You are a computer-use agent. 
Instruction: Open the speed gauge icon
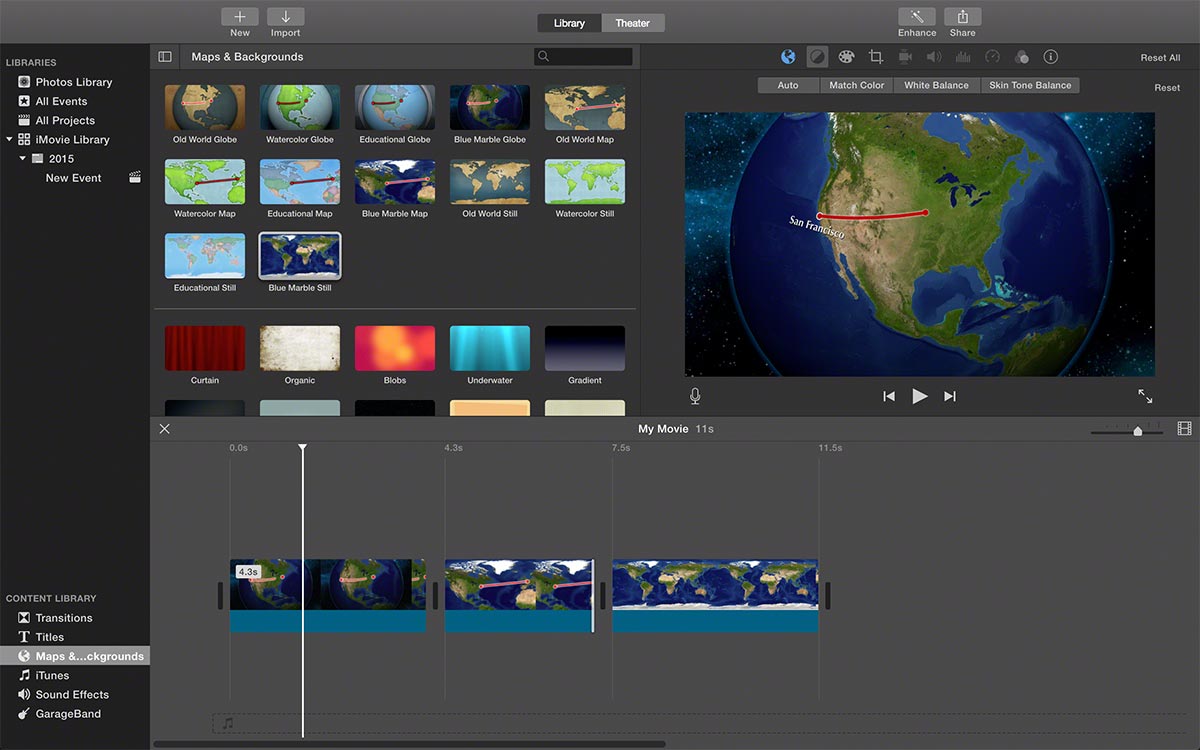(x=992, y=57)
